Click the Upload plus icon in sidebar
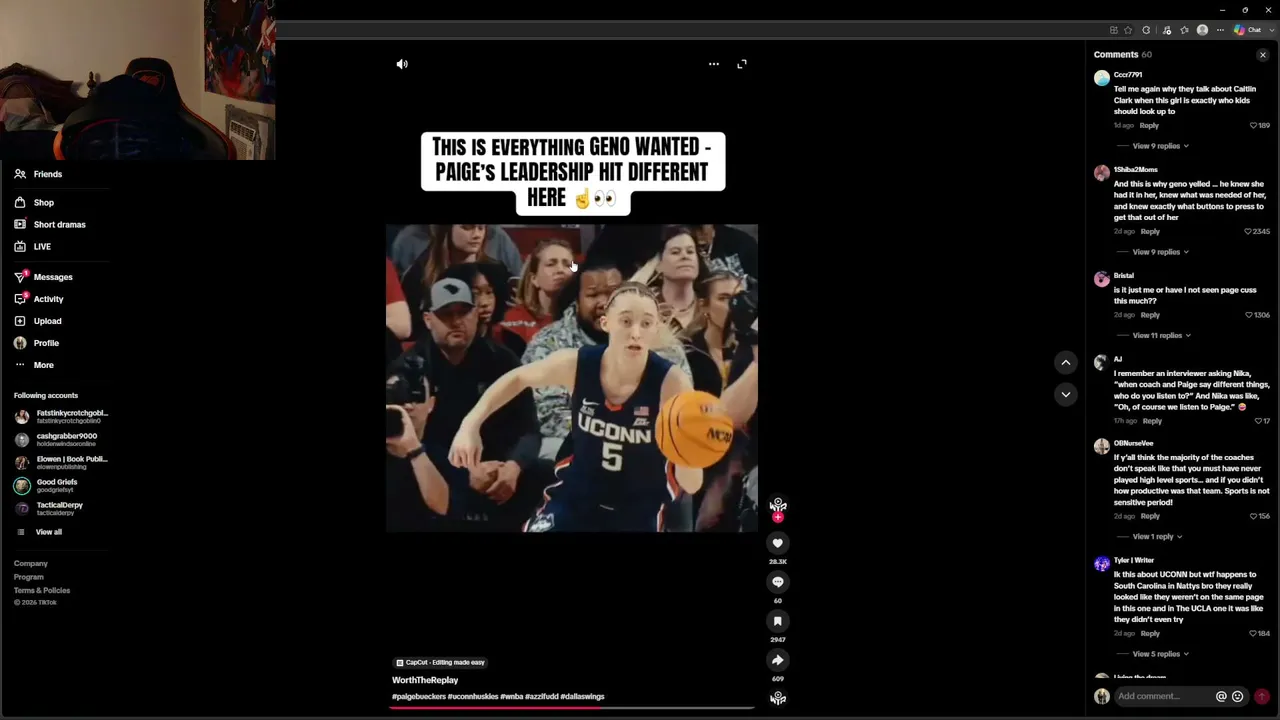The width and height of the screenshot is (1280, 720). 20,321
